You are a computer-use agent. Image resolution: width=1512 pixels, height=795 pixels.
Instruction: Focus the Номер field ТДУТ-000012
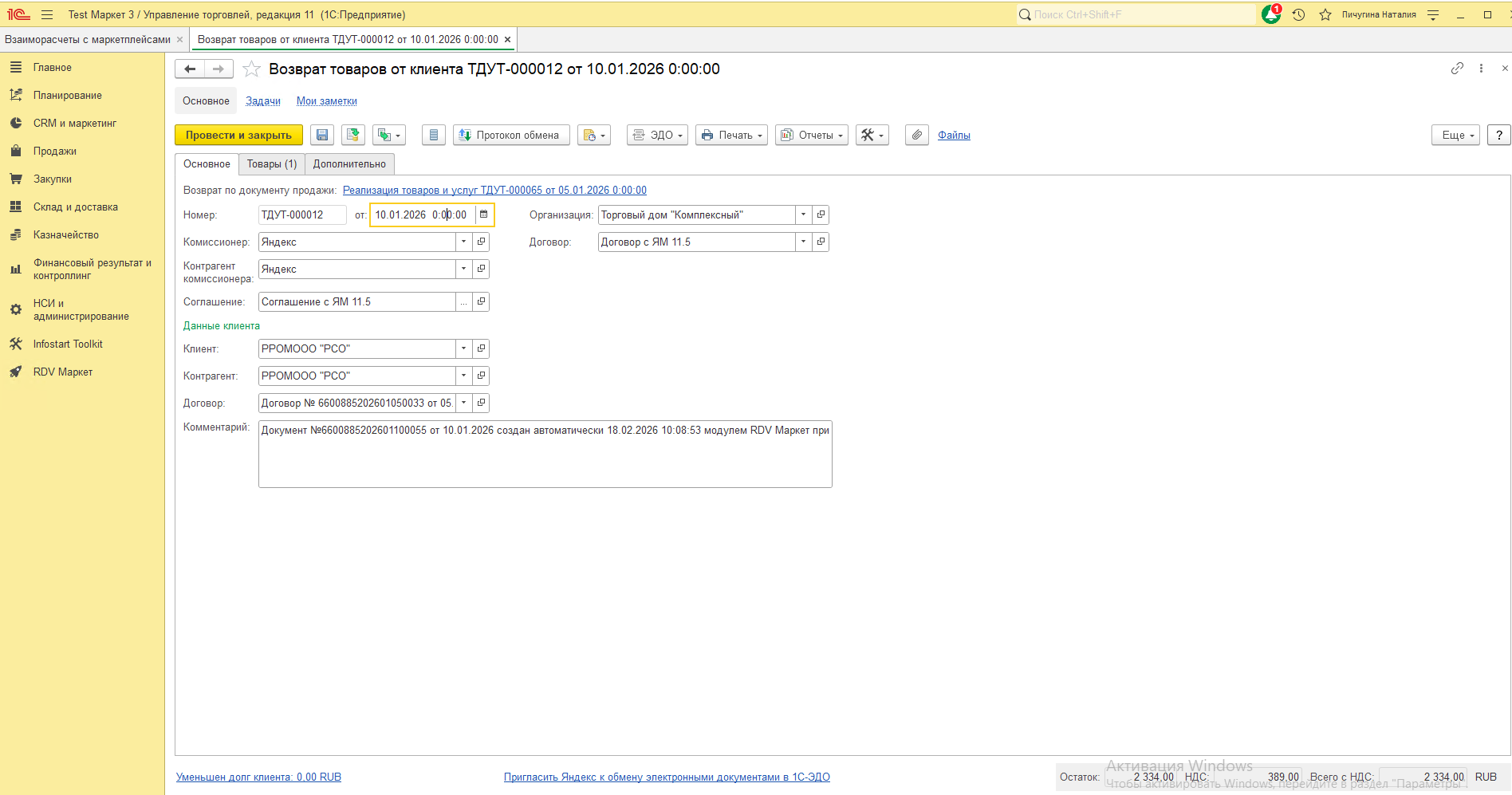[302, 214]
